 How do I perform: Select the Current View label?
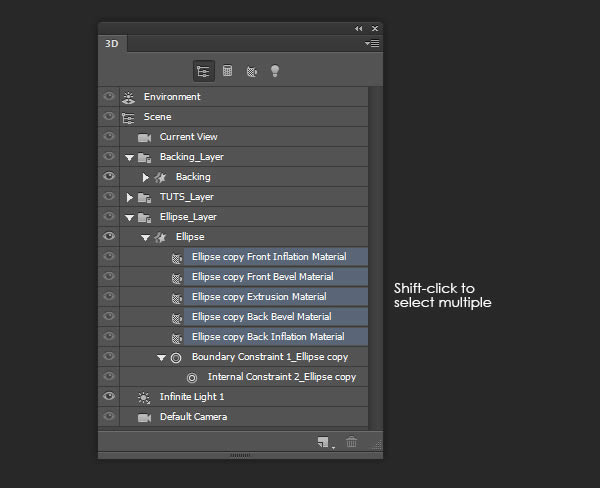click(x=188, y=137)
